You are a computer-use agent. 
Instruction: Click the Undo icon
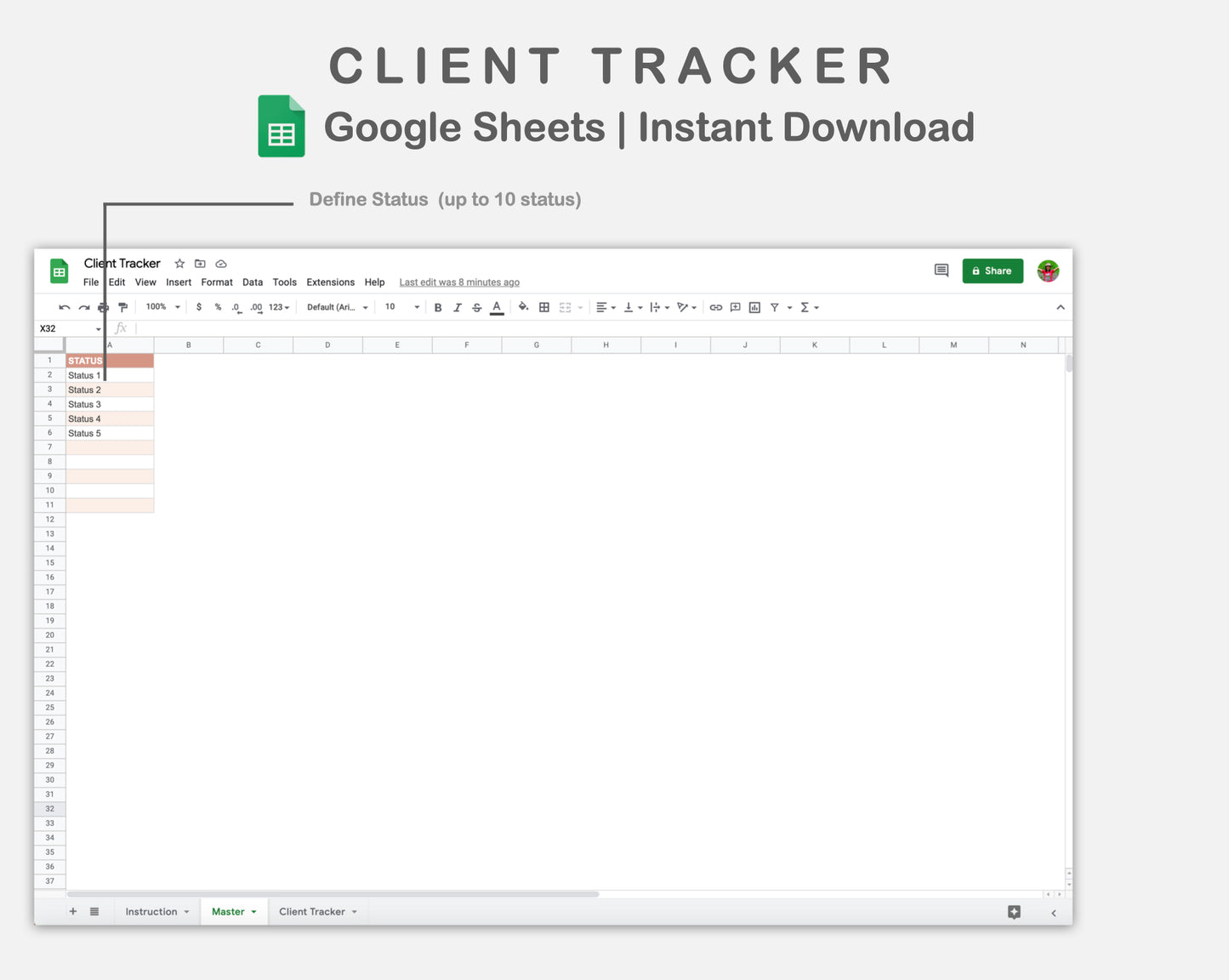64,307
